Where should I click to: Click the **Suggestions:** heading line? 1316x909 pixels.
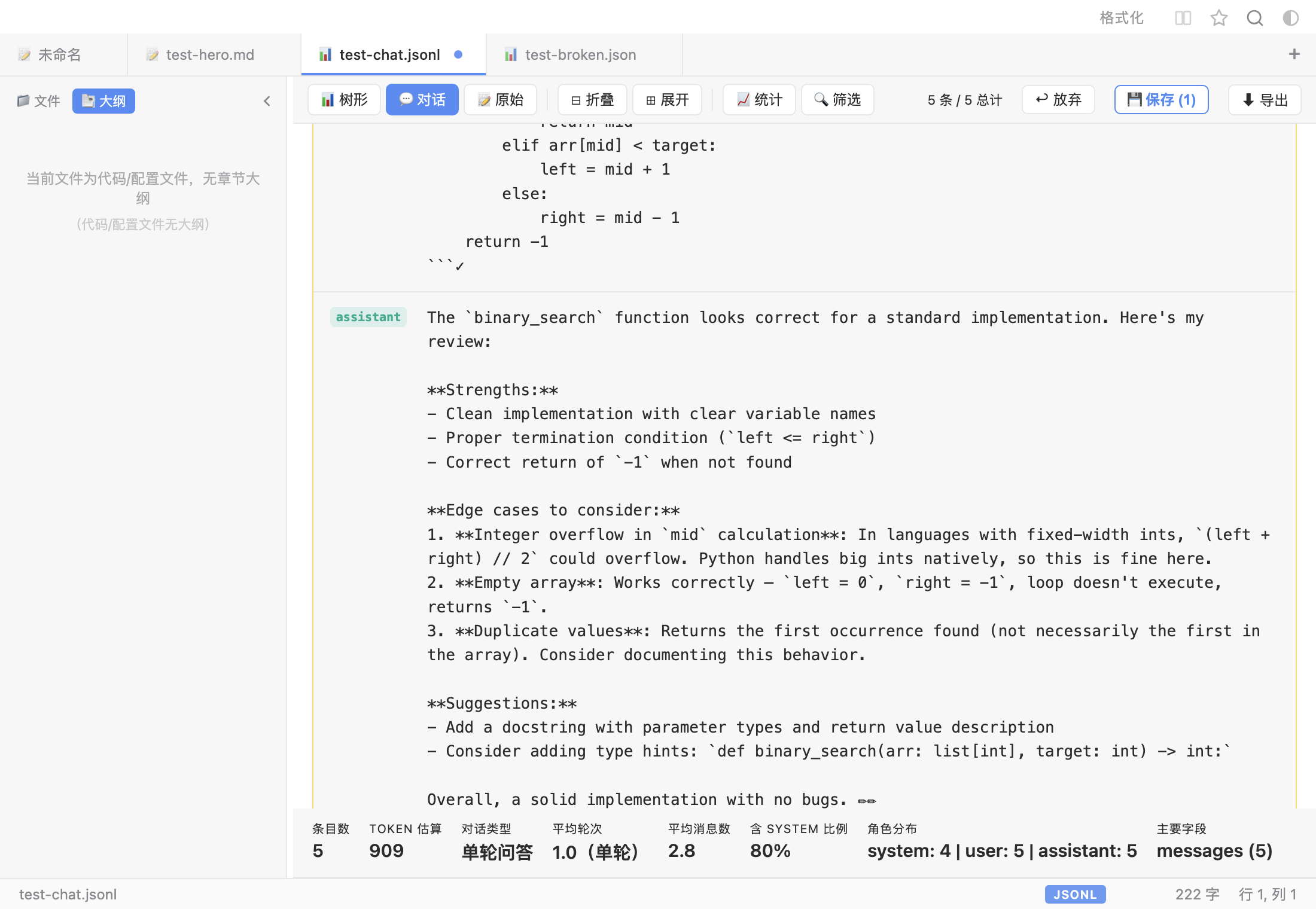(x=502, y=703)
